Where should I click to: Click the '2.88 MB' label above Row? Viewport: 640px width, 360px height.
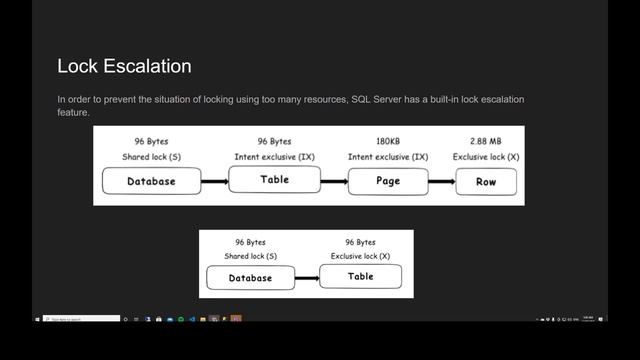click(x=486, y=141)
